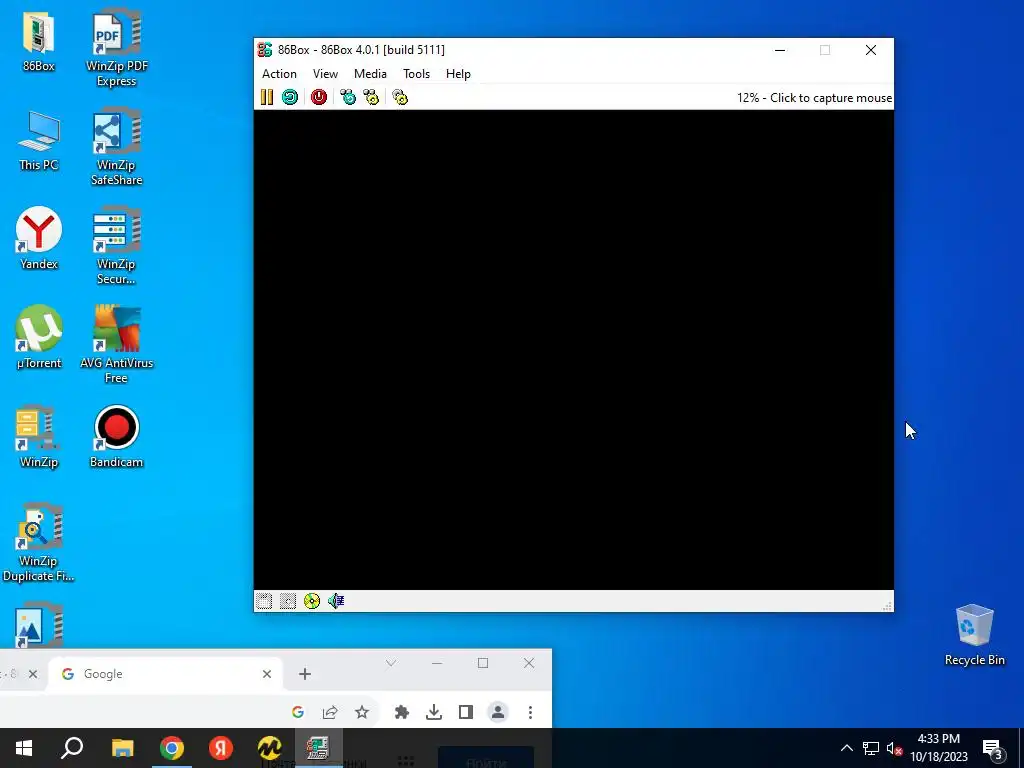This screenshot has height=768, width=1024.
Task: Open the clock showing 4:33 PM
Action: pos(938,748)
